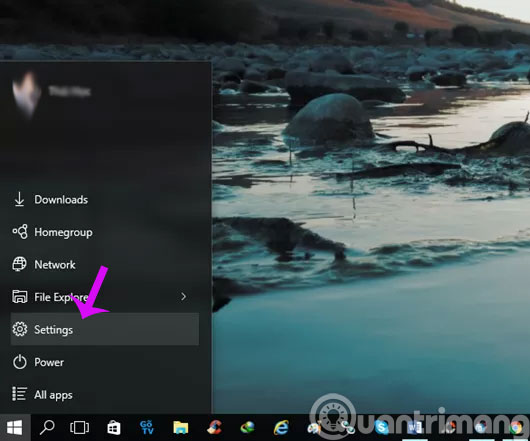
Task: Launch Internet Explorer from taskbar
Action: coord(281,427)
